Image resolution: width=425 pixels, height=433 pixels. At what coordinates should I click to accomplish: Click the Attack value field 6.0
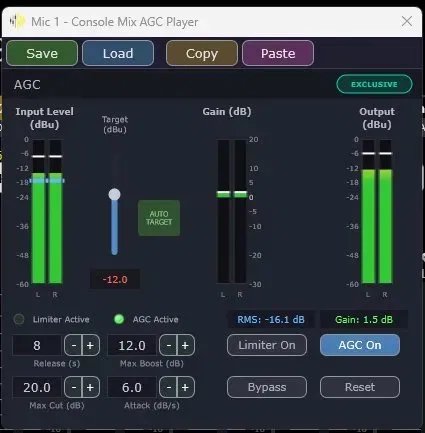tap(132, 387)
